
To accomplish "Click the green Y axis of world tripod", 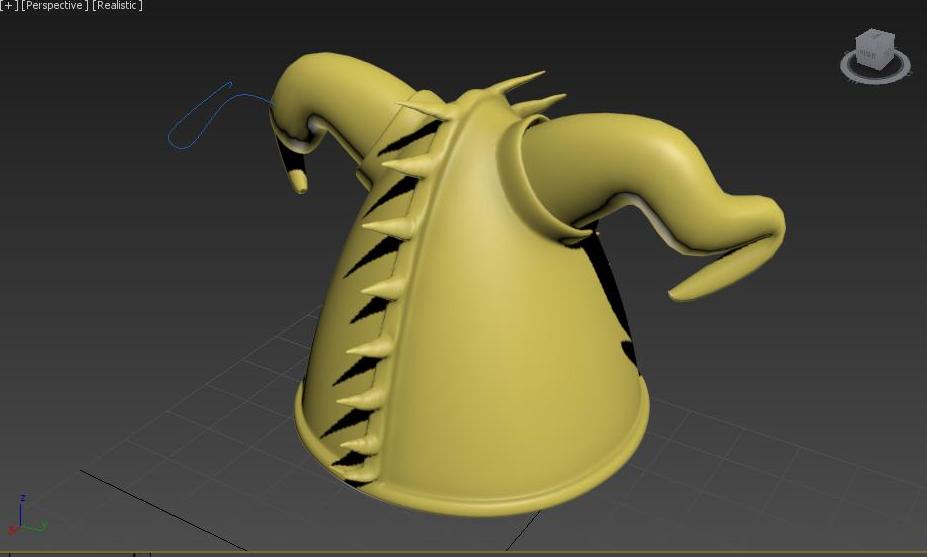I will coord(36,525).
